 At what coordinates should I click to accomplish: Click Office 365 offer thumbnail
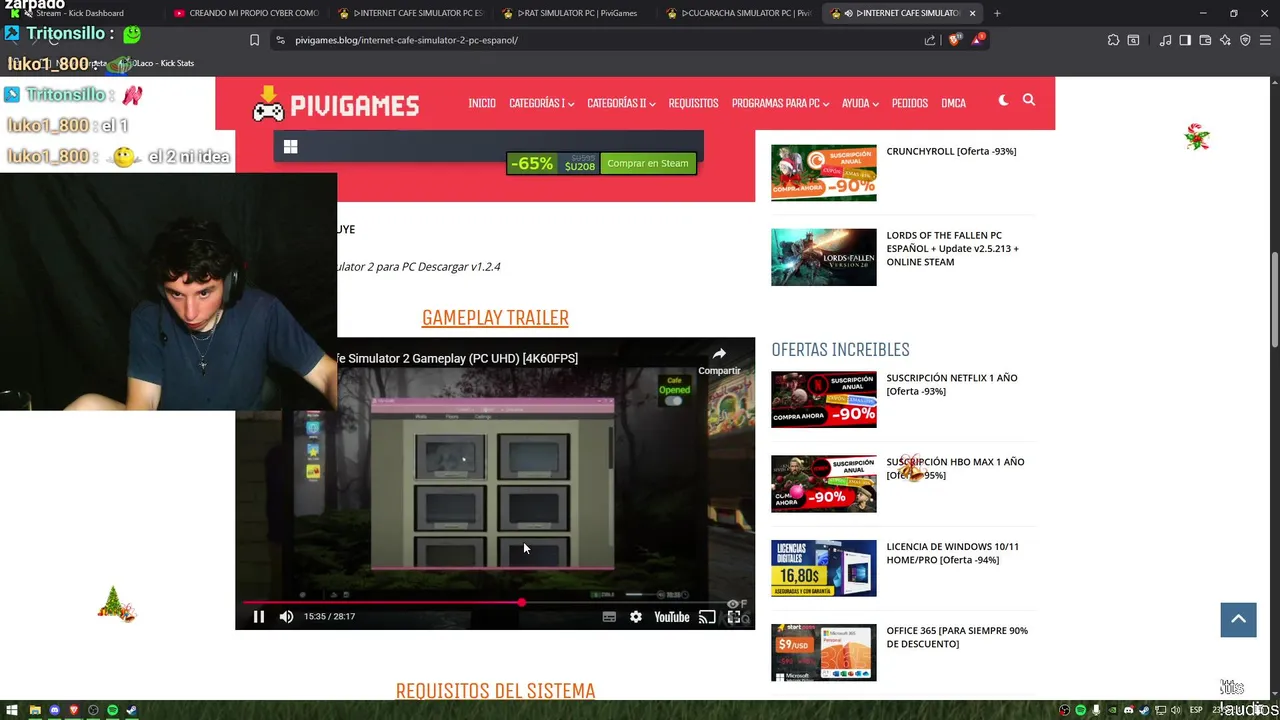(824, 652)
